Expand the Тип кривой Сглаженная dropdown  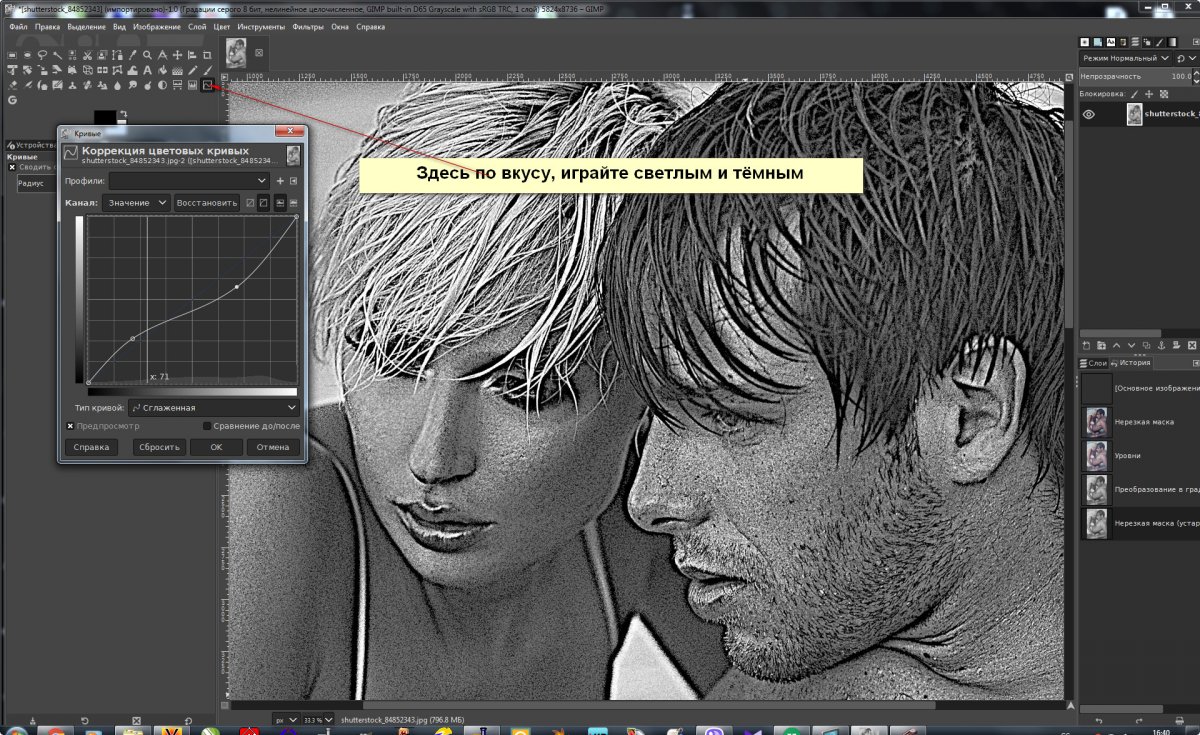click(213, 408)
